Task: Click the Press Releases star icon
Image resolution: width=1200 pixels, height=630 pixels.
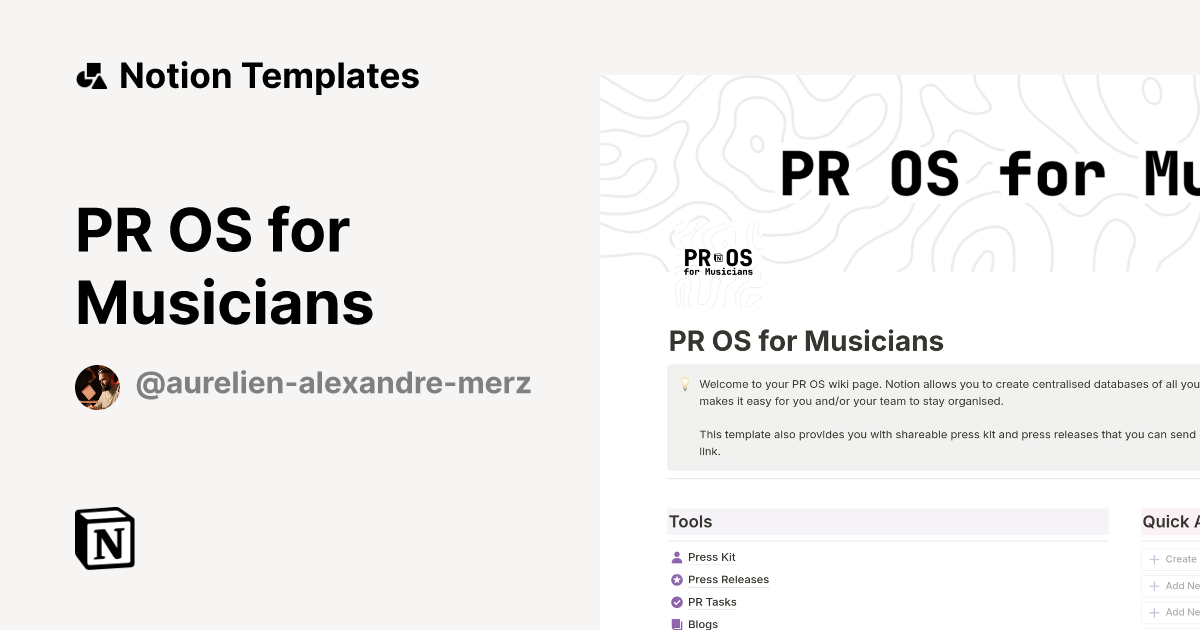Action: 677,580
